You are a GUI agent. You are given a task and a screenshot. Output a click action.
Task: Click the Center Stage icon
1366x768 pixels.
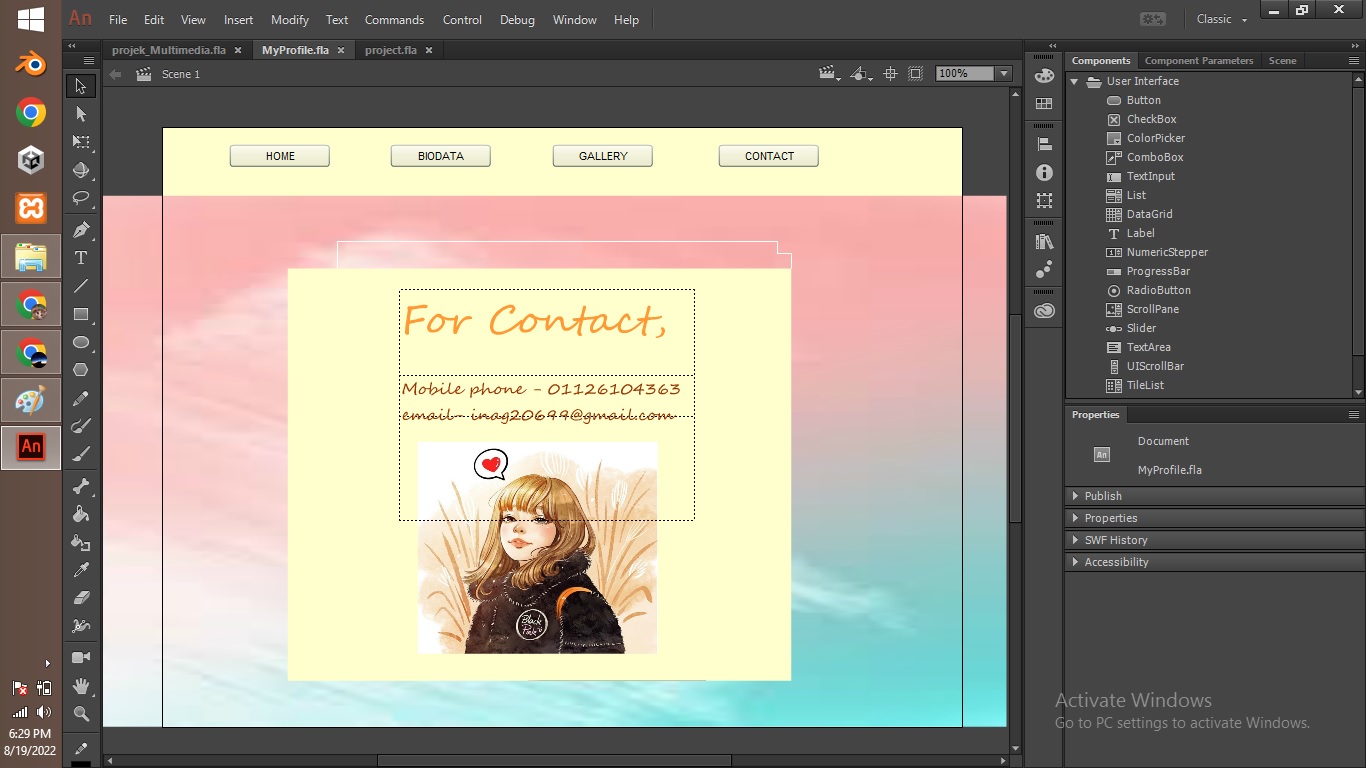(x=890, y=74)
